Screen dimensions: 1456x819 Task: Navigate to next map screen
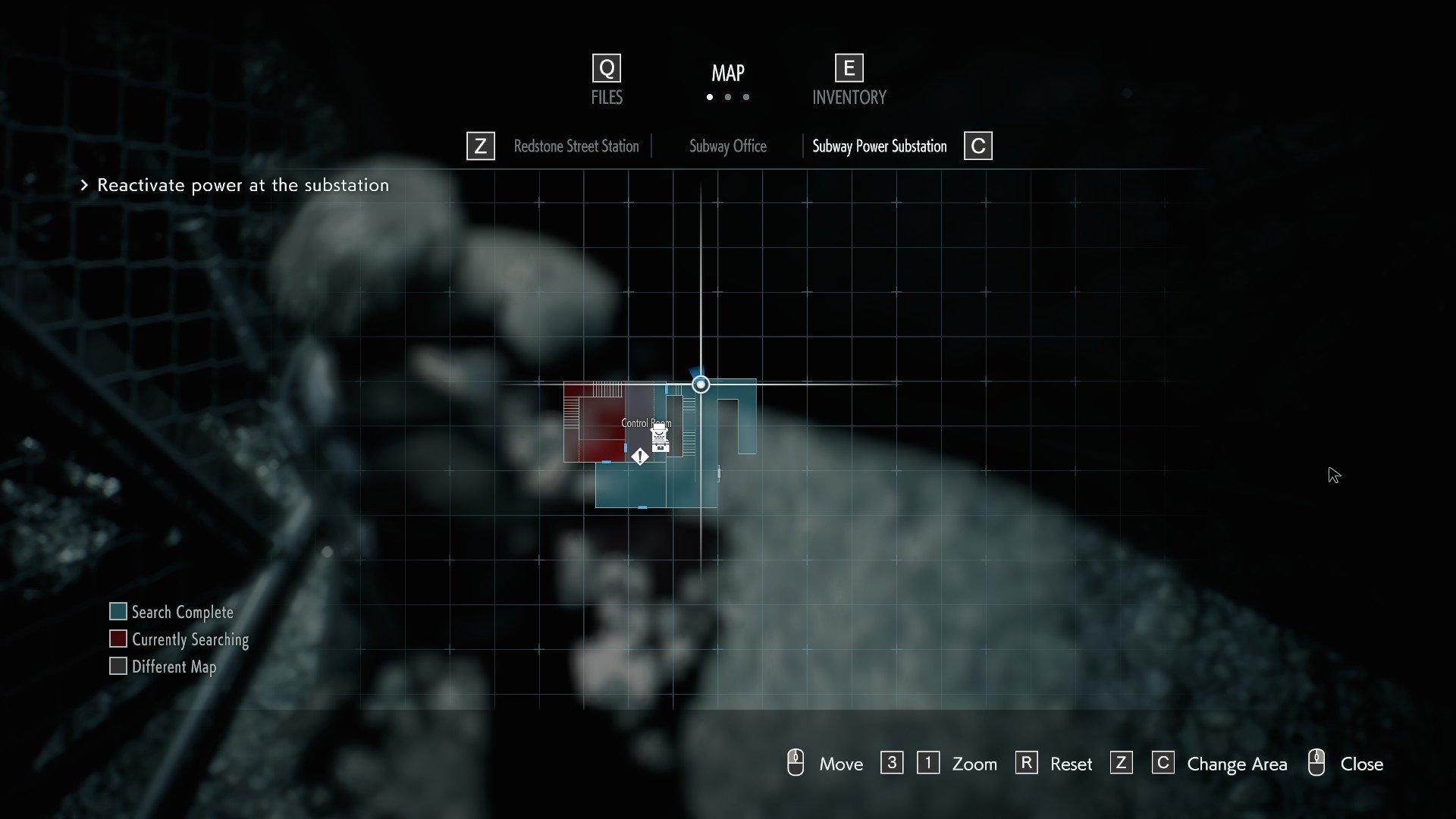tap(977, 145)
